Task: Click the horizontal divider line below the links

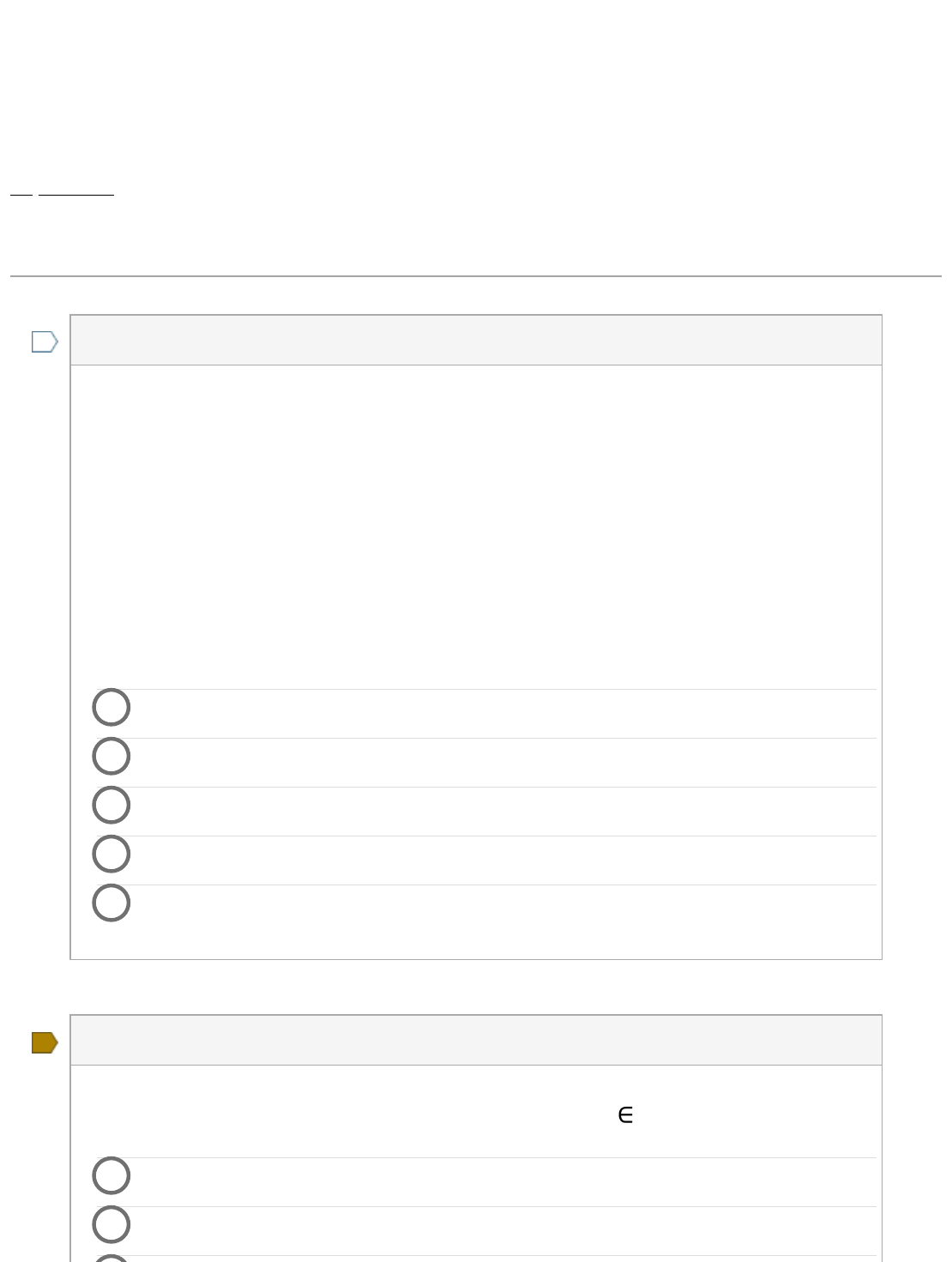Action: click(476, 276)
